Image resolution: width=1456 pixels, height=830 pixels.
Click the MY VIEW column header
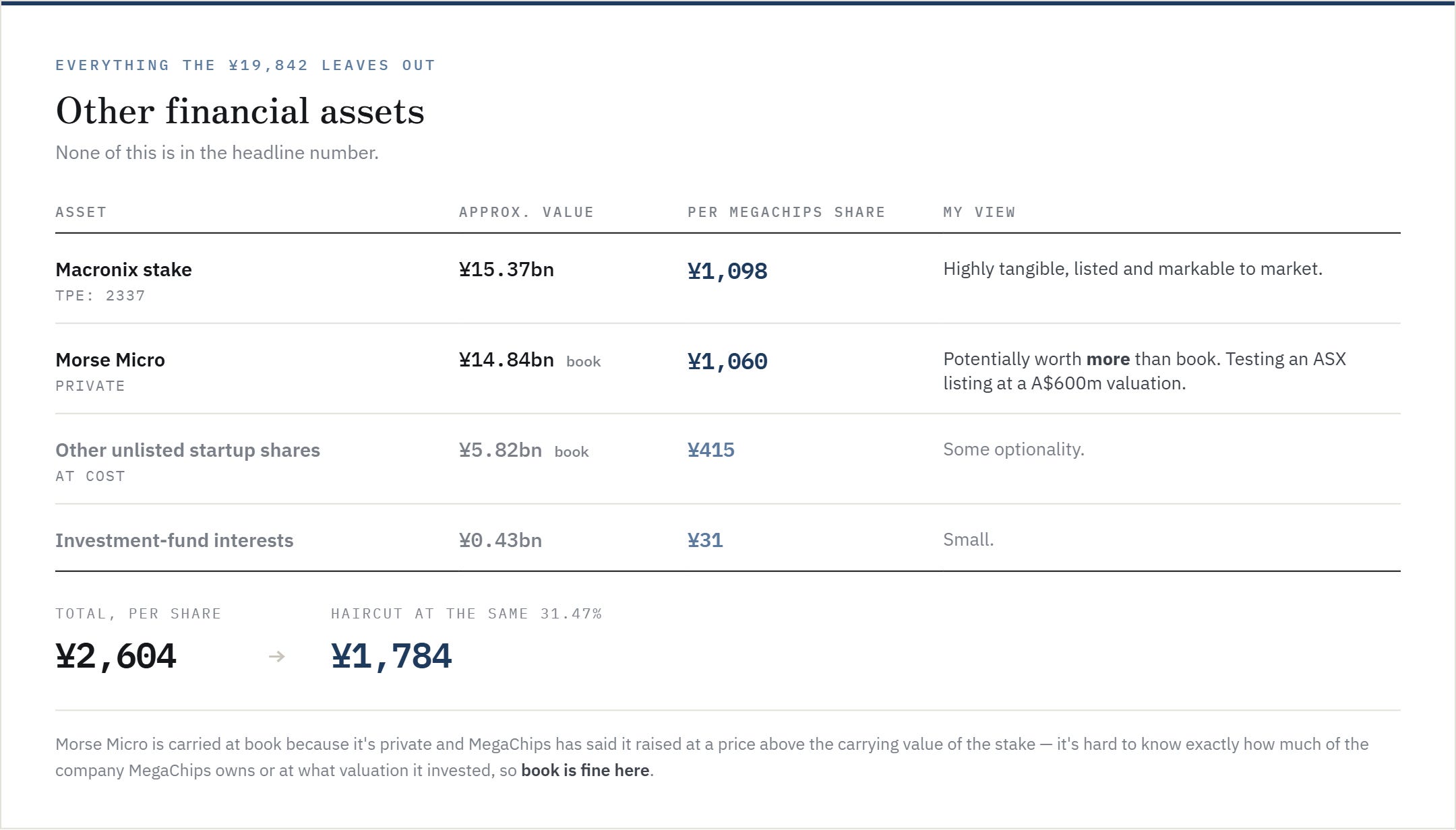tap(979, 212)
